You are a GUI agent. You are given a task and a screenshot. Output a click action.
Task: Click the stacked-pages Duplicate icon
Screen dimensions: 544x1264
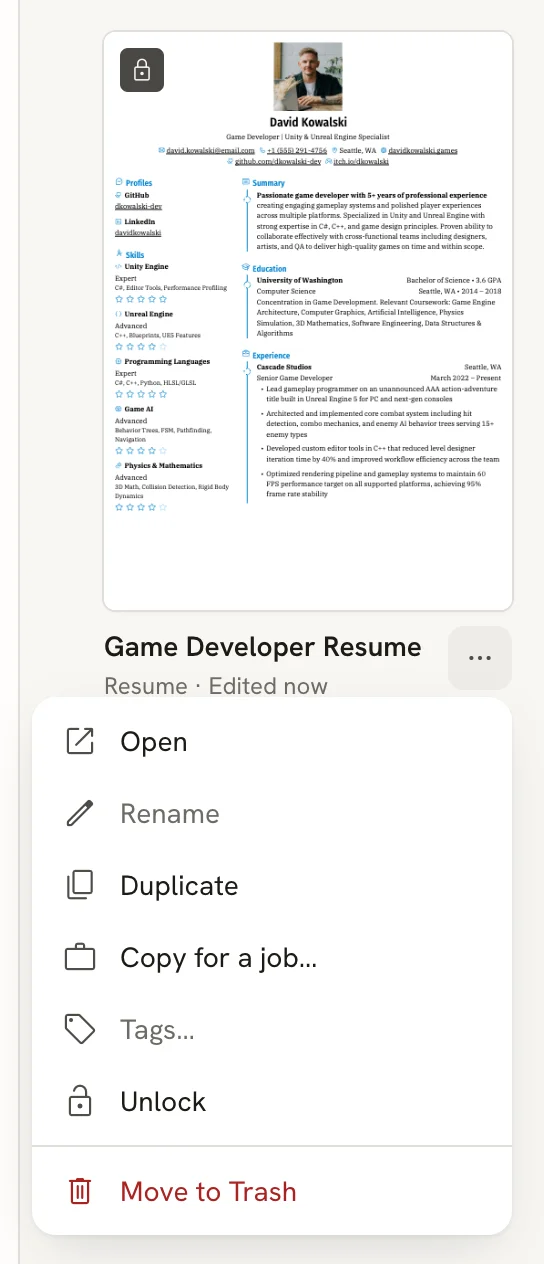(80, 886)
